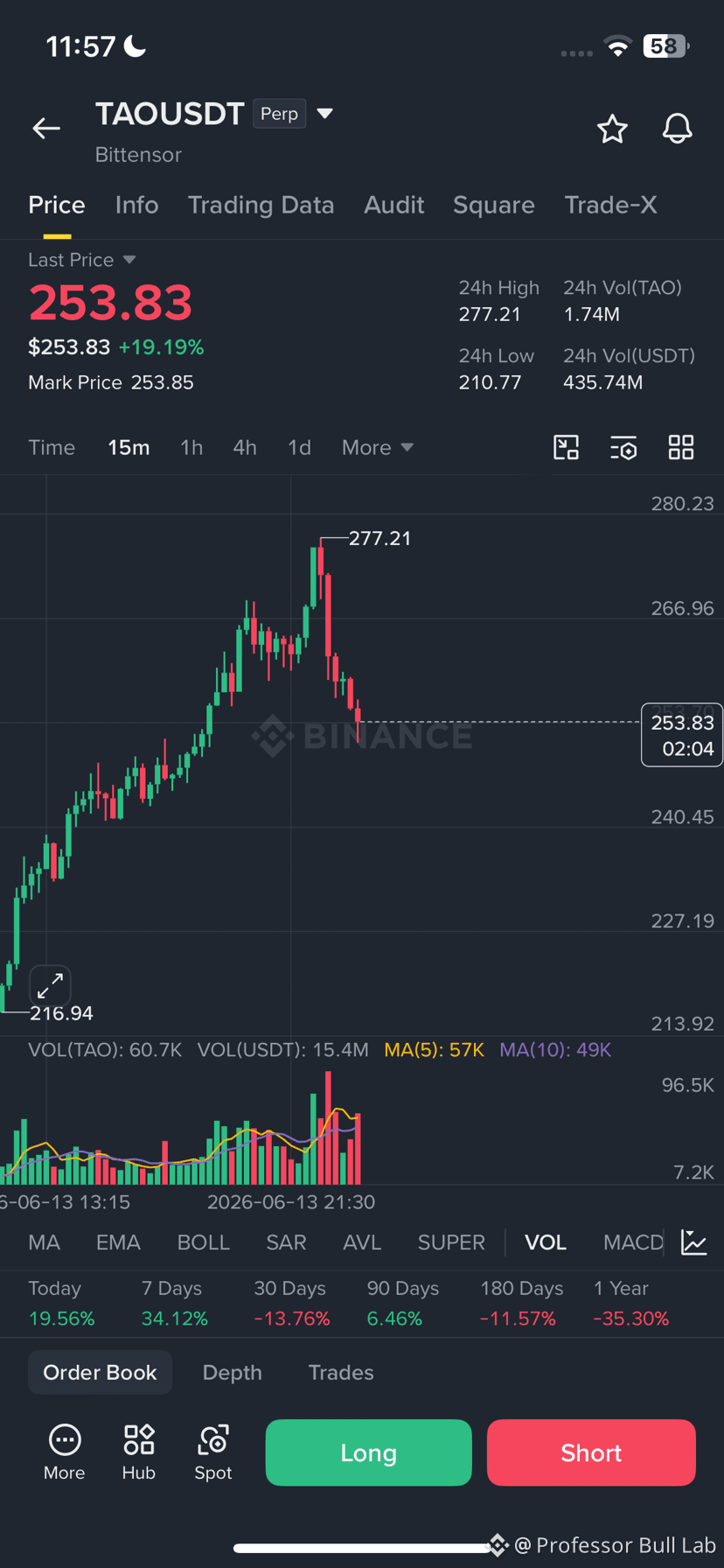
Task: Open Depth section
Action: click(233, 1372)
